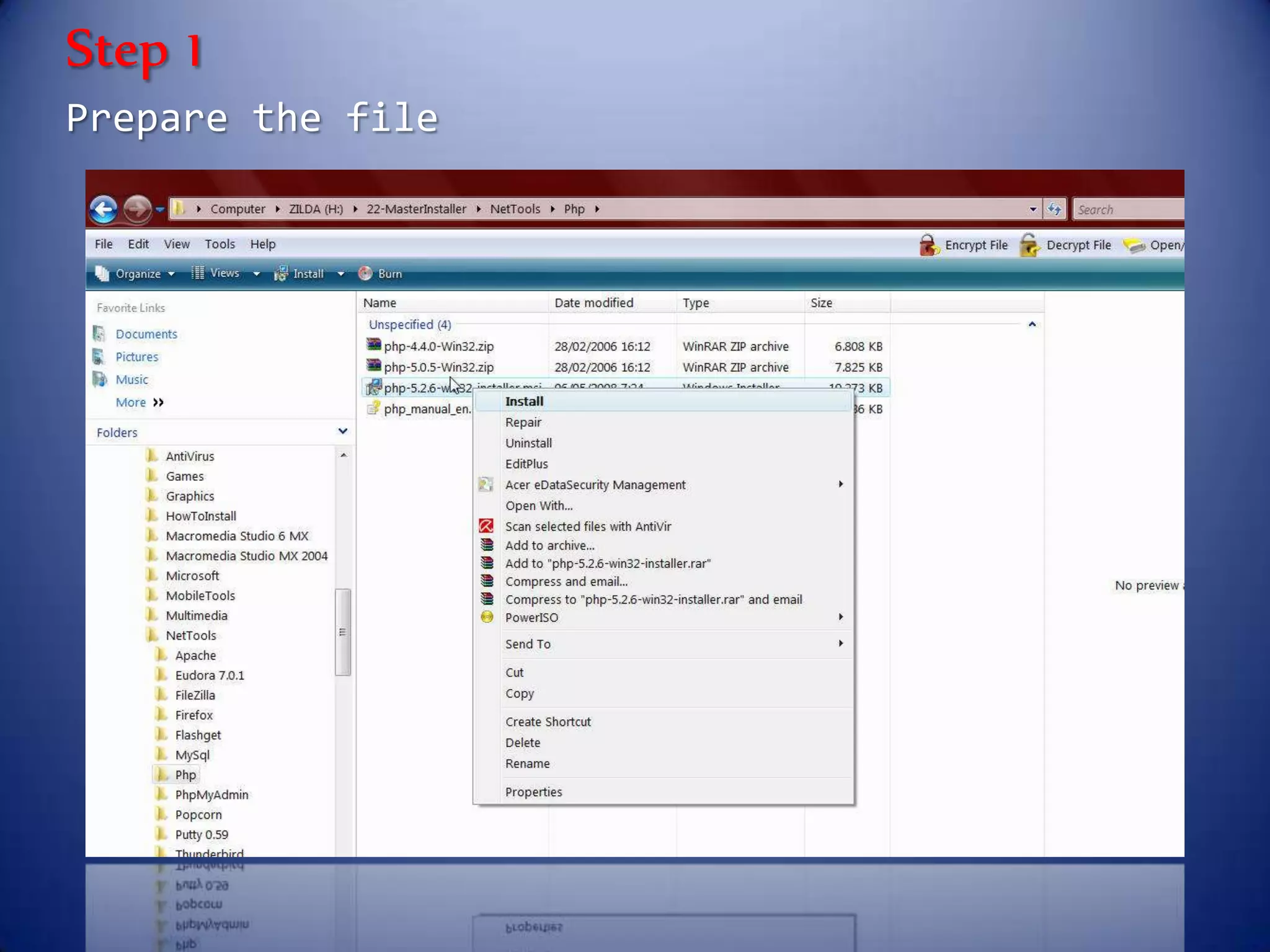
Task: Click the Open toolbar button at right
Action: tap(1155, 245)
